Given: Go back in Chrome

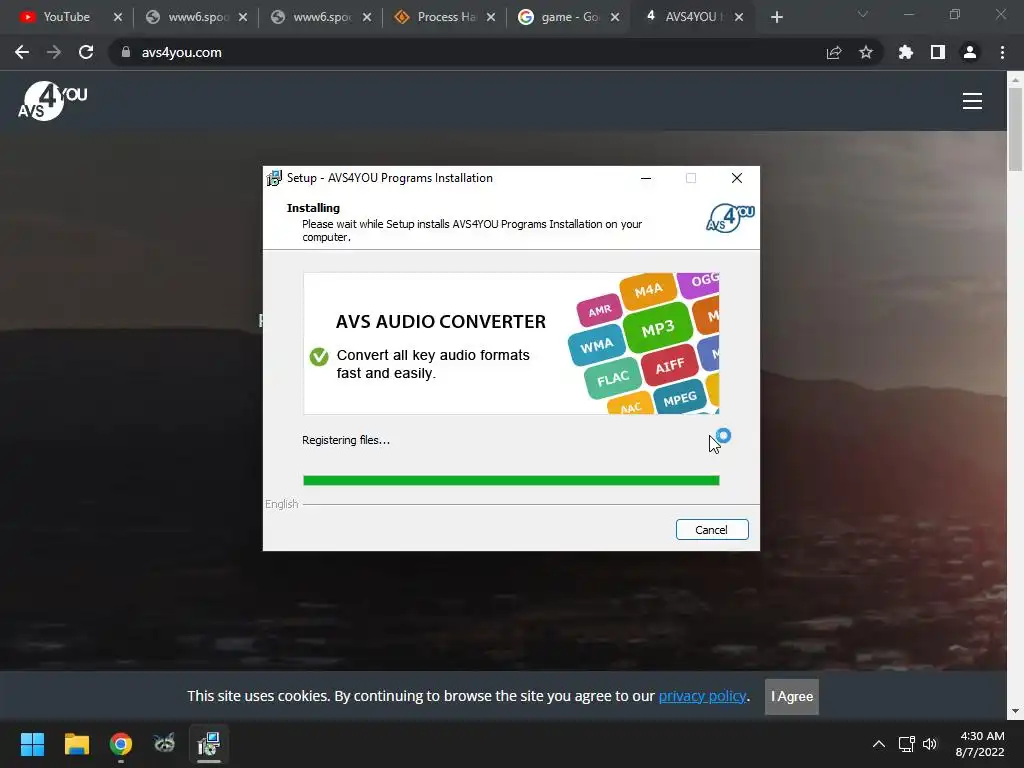Looking at the screenshot, I should point(22,52).
